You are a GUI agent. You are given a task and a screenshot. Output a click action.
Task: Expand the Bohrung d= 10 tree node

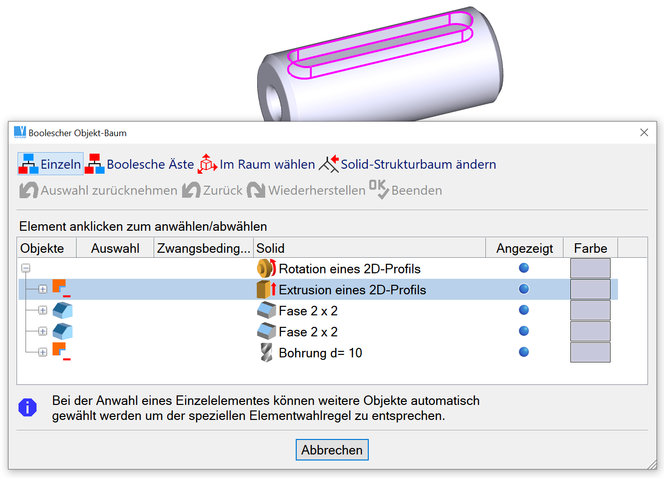coord(42,352)
